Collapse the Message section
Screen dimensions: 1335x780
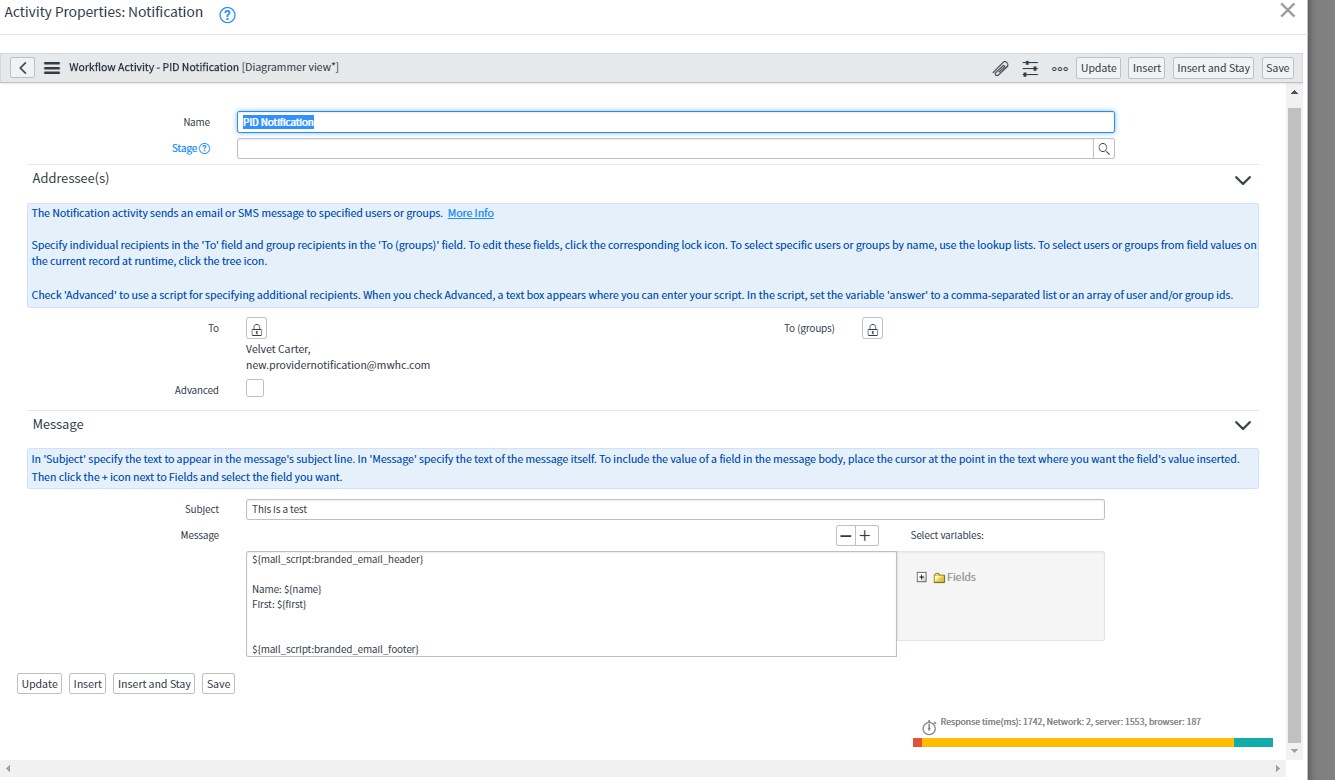coord(1243,425)
